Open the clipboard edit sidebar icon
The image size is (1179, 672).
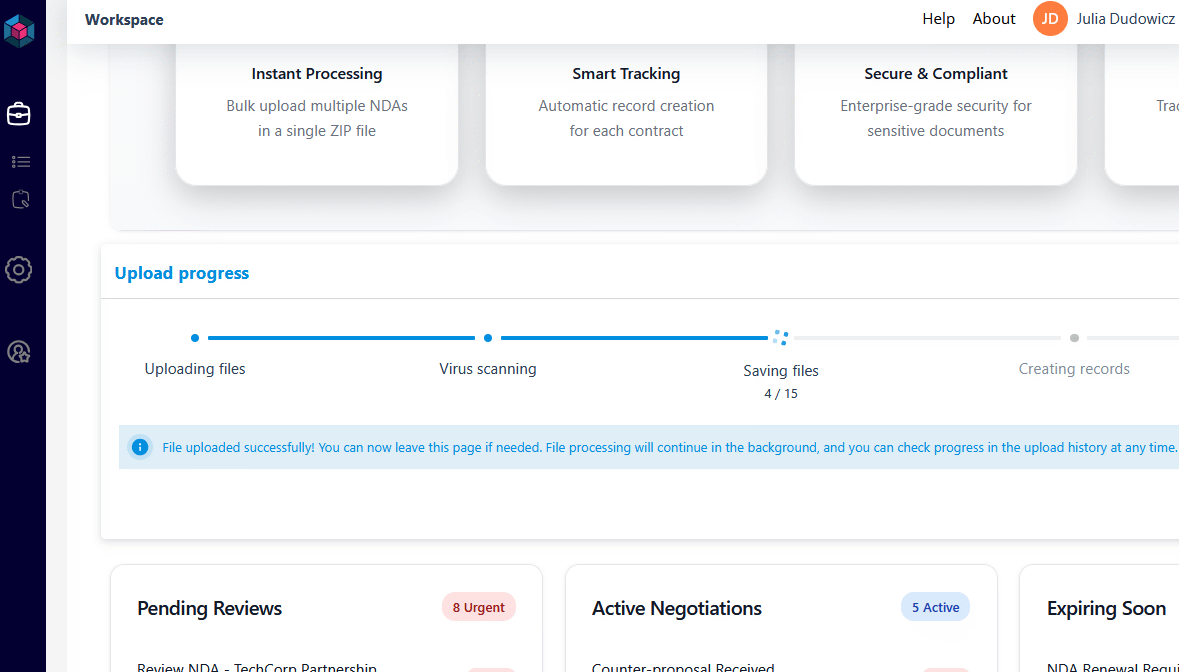point(20,200)
